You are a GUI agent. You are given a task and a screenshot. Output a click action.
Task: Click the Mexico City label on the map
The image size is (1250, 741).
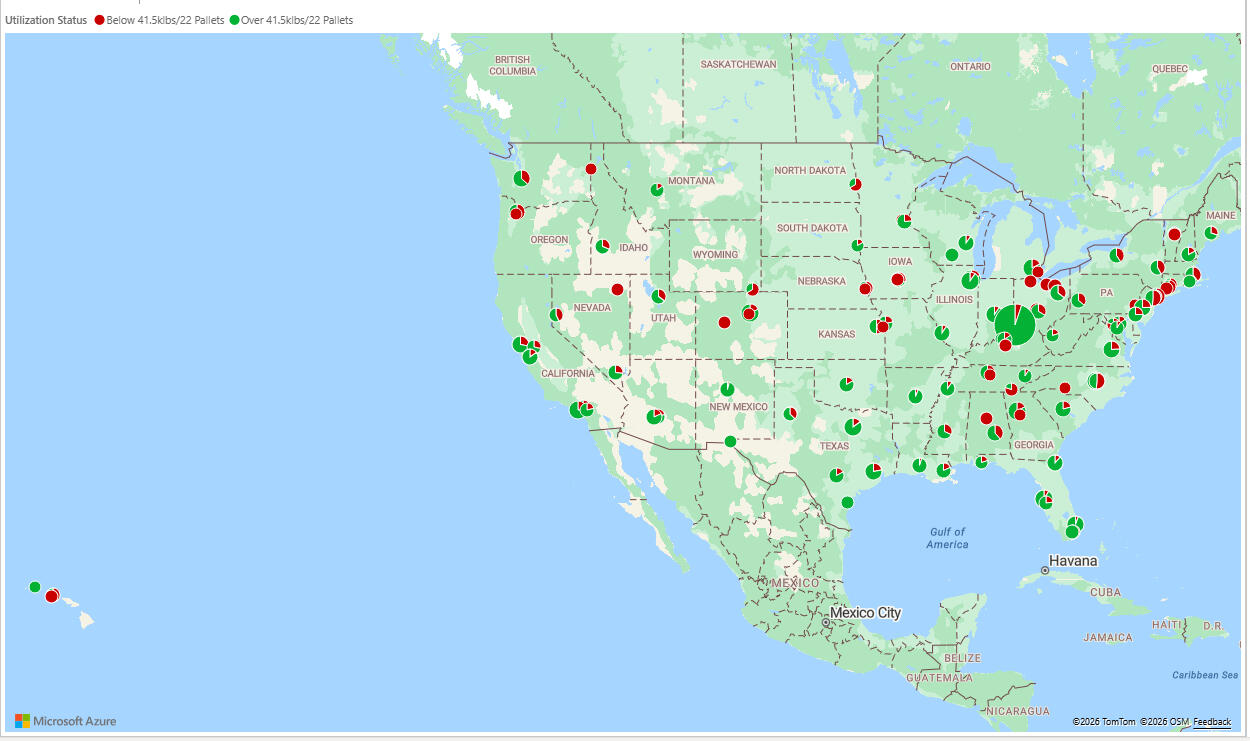pyautogui.click(x=866, y=610)
